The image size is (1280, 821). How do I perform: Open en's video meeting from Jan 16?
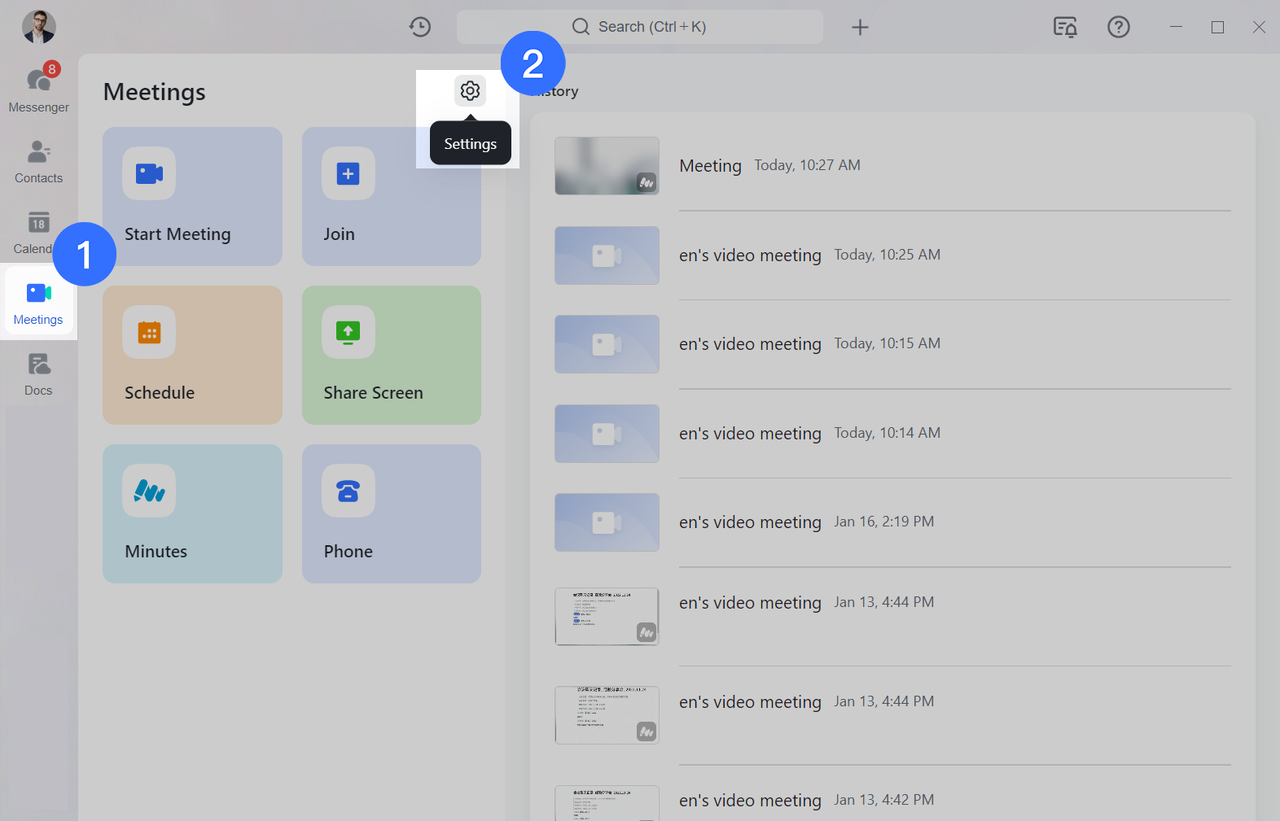pos(750,522)
